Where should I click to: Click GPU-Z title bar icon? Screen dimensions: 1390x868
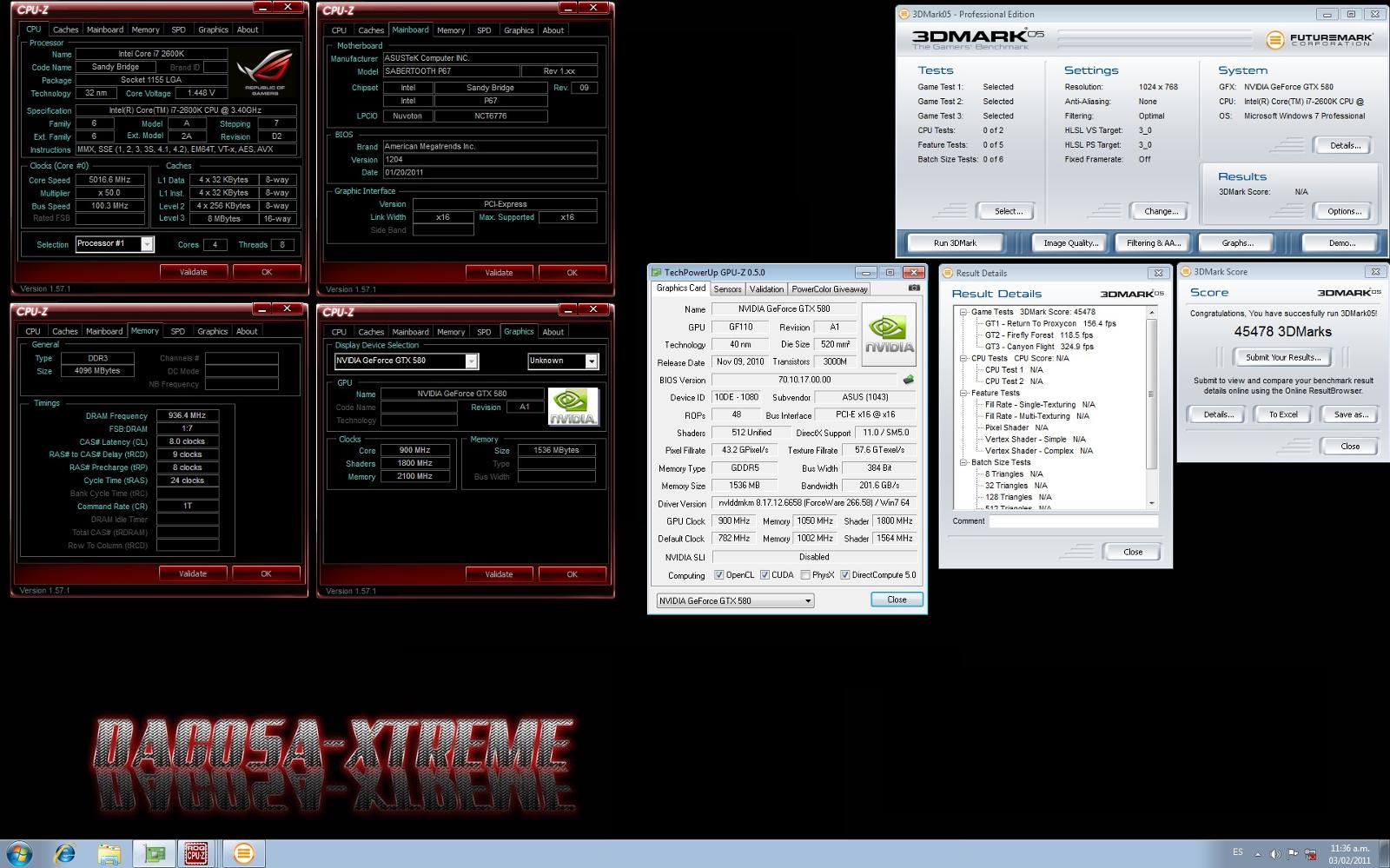[657, 272]
